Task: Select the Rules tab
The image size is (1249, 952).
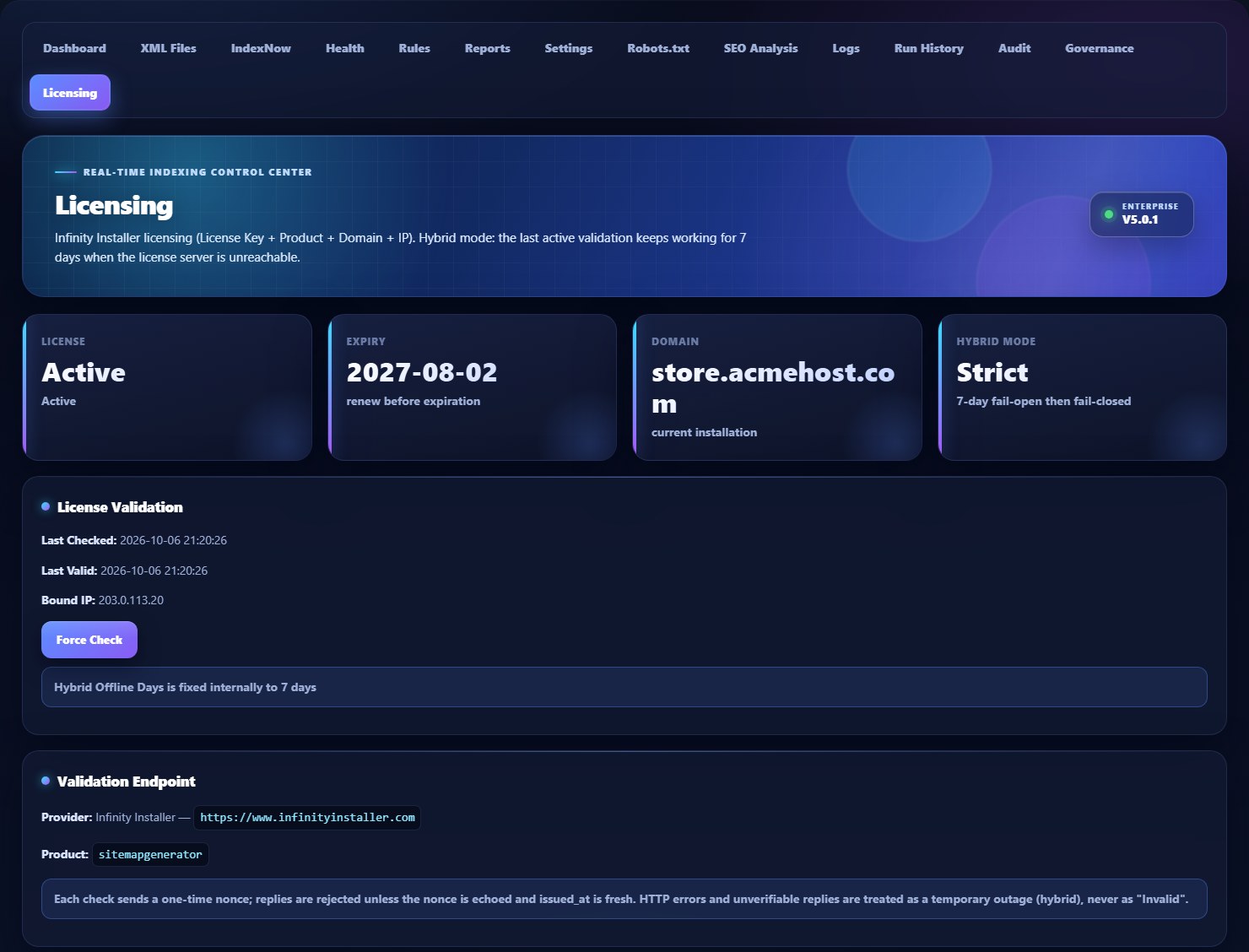Action: tap(414, 48)
